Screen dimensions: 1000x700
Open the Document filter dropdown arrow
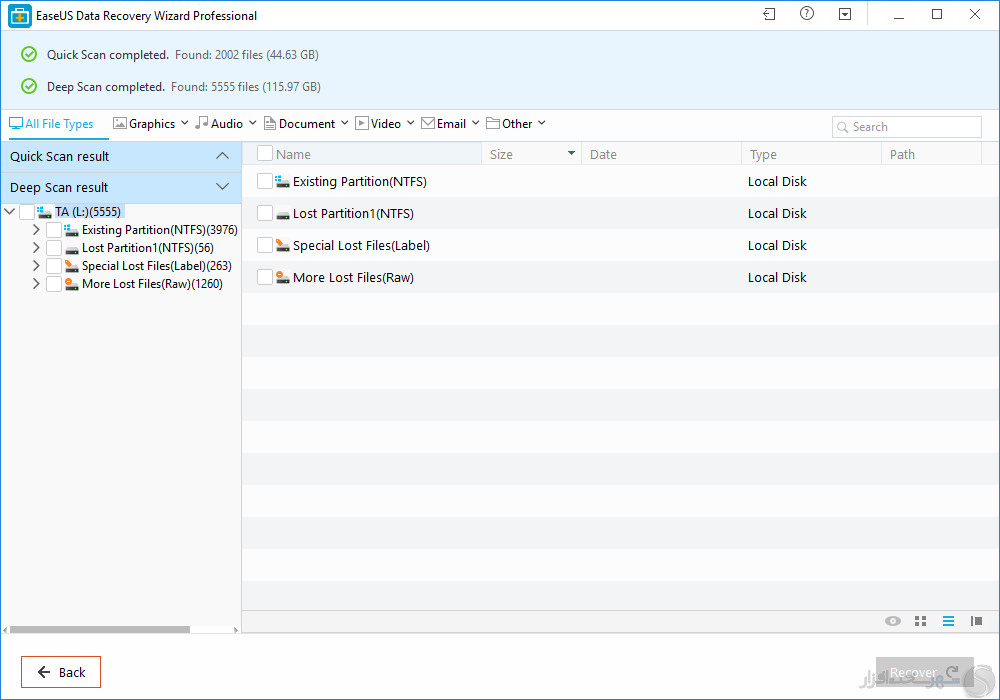[344, 122]
